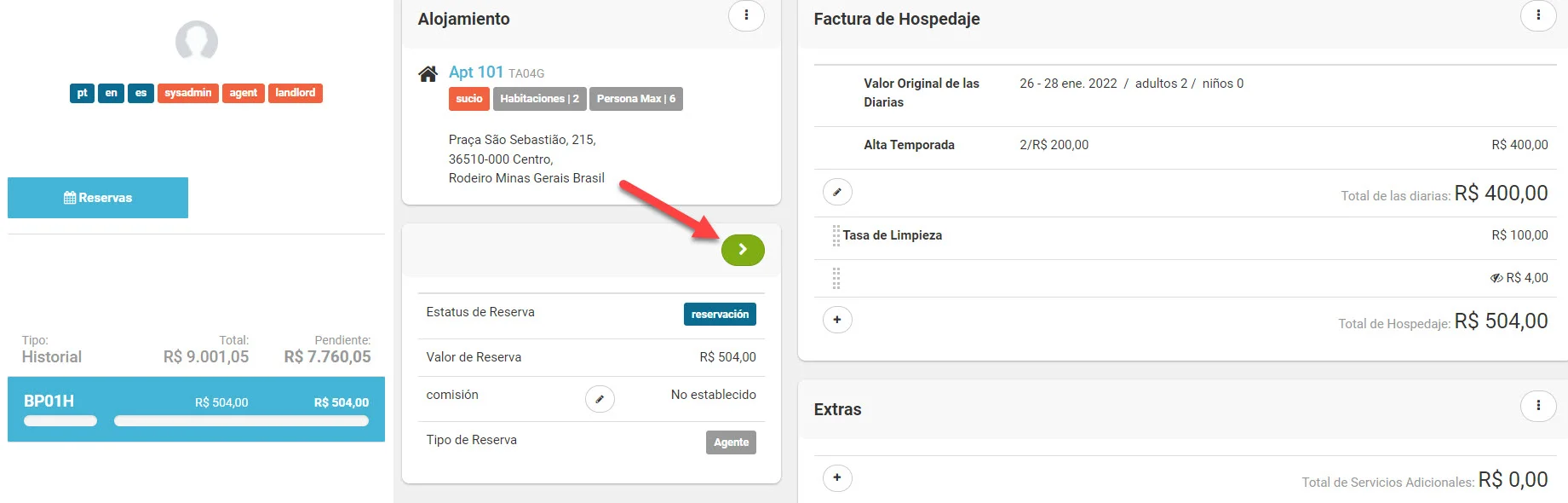Image resolution: width=1568 pixels, height=503 pixels.
Task: Open the Alojamiento options menu
Action: click(x=746, y=15)
